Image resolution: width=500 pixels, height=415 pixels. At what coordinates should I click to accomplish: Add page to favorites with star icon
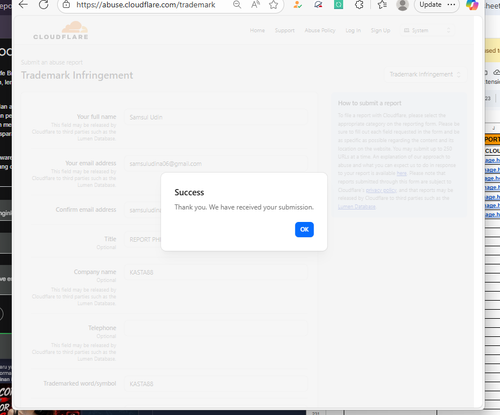pos(273,5)
